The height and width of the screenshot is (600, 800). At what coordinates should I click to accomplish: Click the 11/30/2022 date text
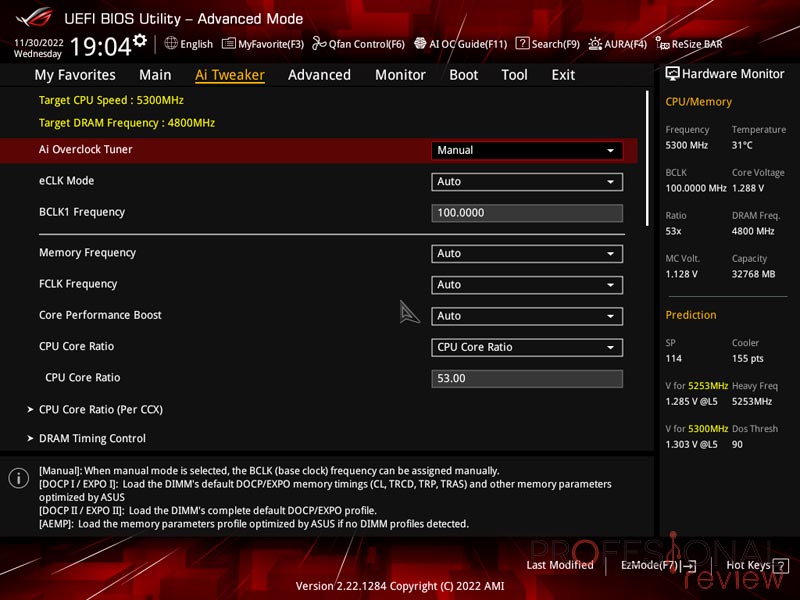39,42
